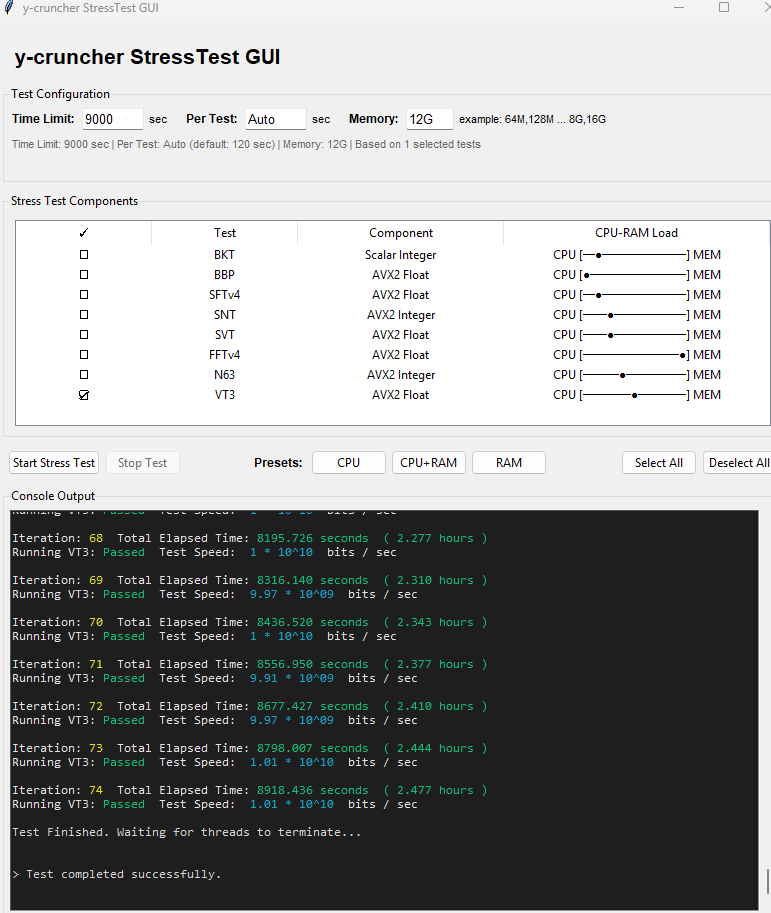The height and width of the screenshot is (913, 771).
Task: Click the Time Limit summary status line
Action: 246,144
